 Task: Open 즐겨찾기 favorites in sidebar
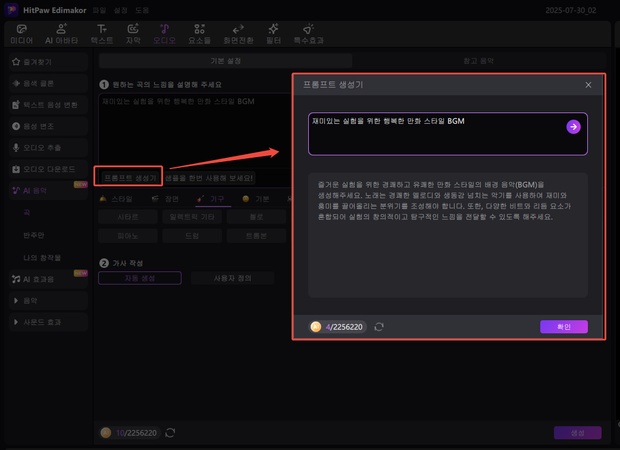tap(48, 62)
